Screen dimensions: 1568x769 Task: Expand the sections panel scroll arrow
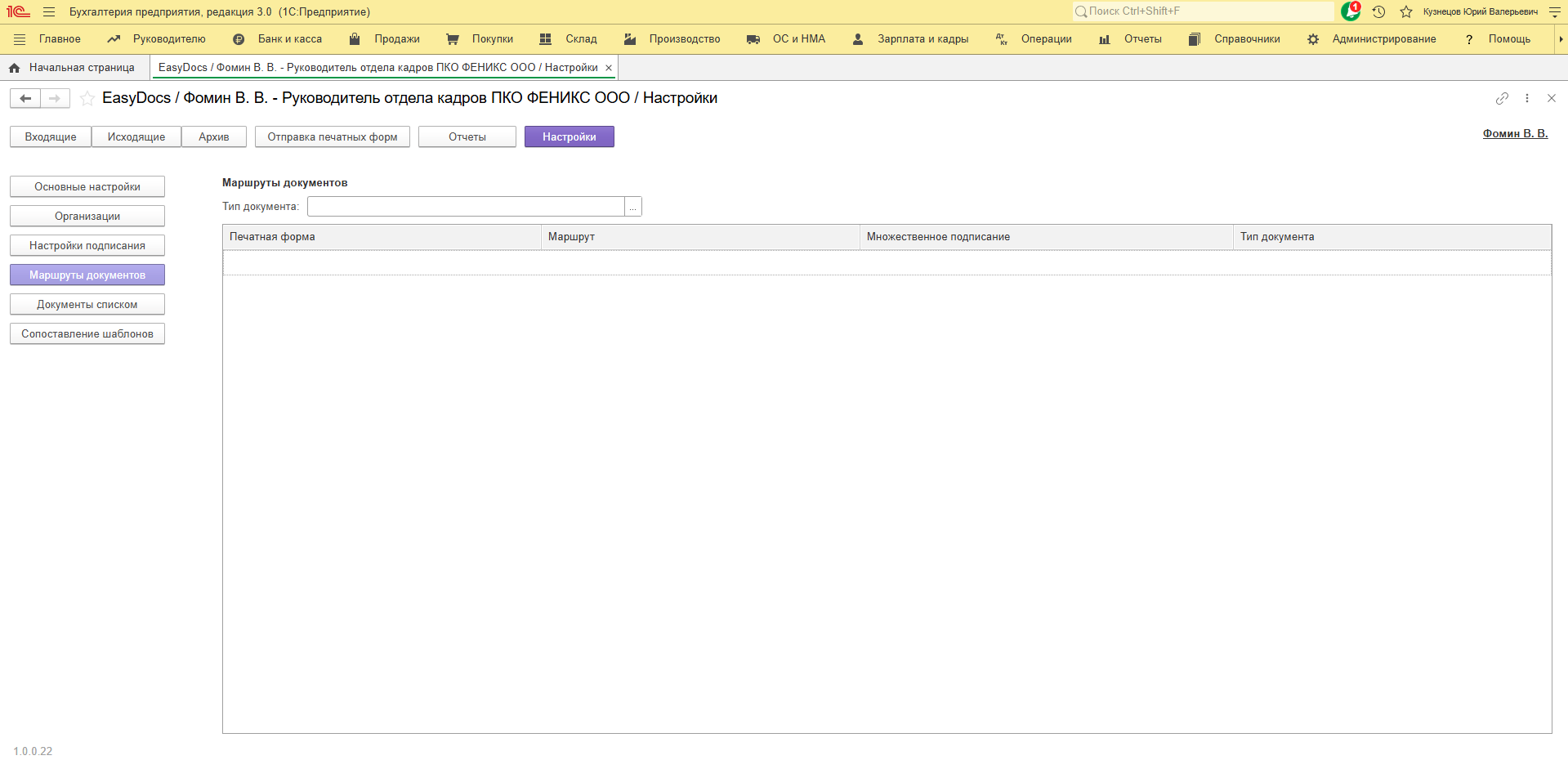[1561, 39]
